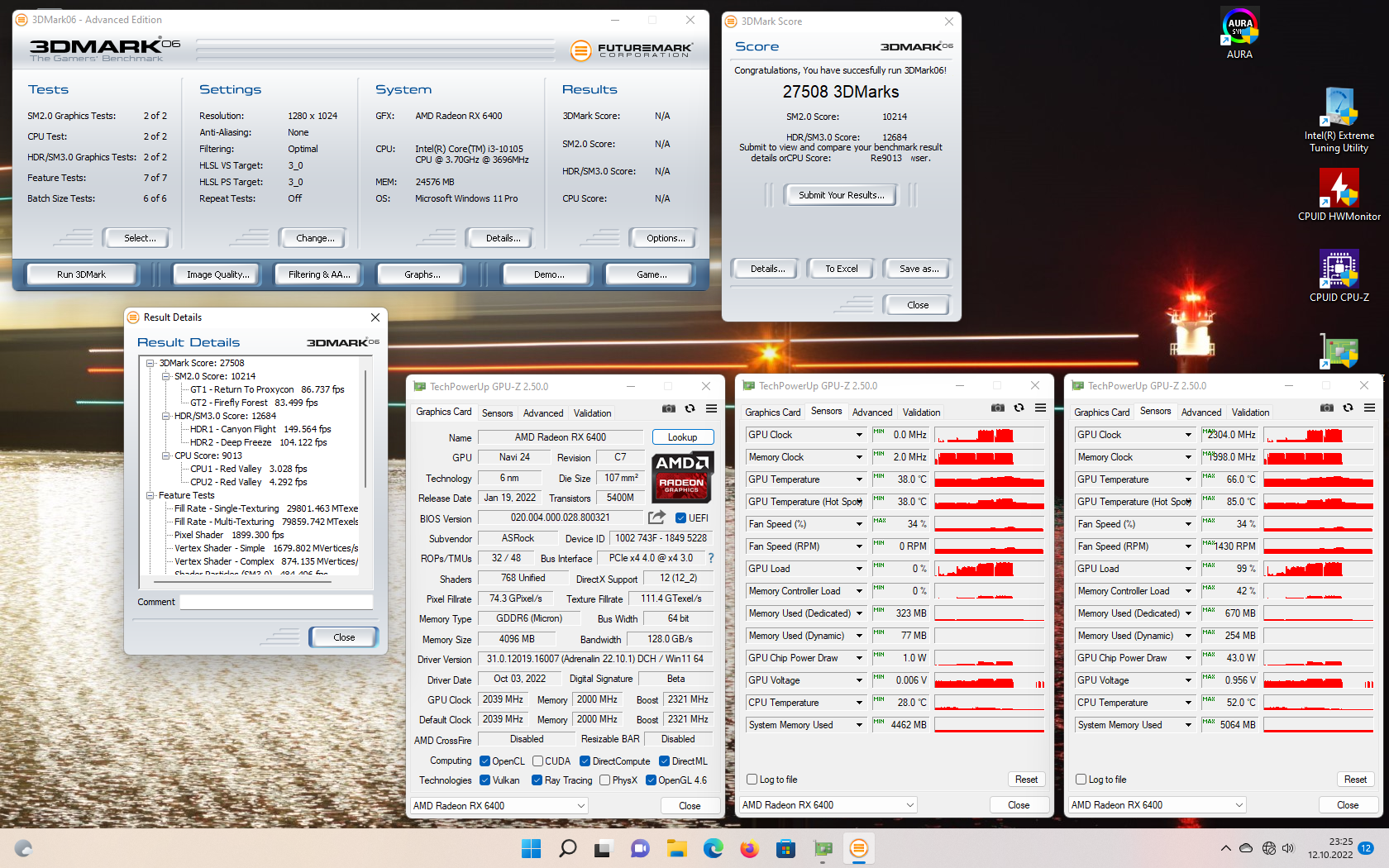Toggle the DirectML checkbox
This screenshot has width=1389, height=868.
click(664, 761)
